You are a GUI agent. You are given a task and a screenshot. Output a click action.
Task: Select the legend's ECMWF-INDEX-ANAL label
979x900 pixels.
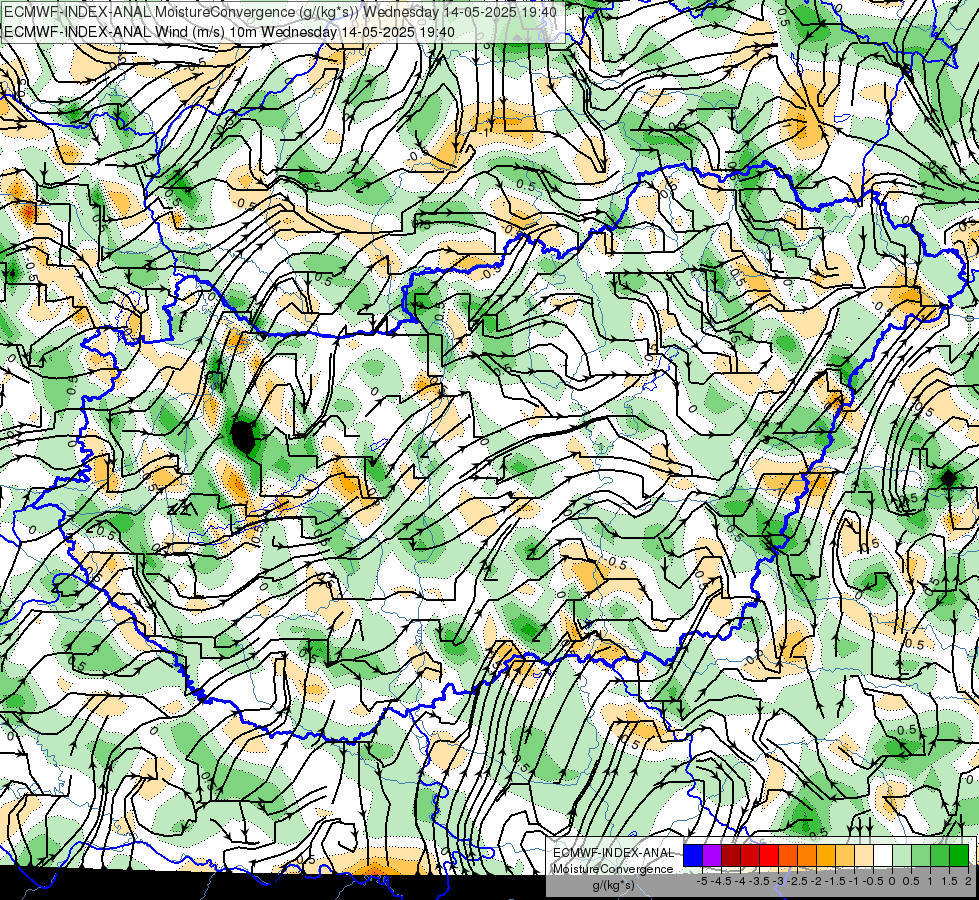(x=614, y=853)
